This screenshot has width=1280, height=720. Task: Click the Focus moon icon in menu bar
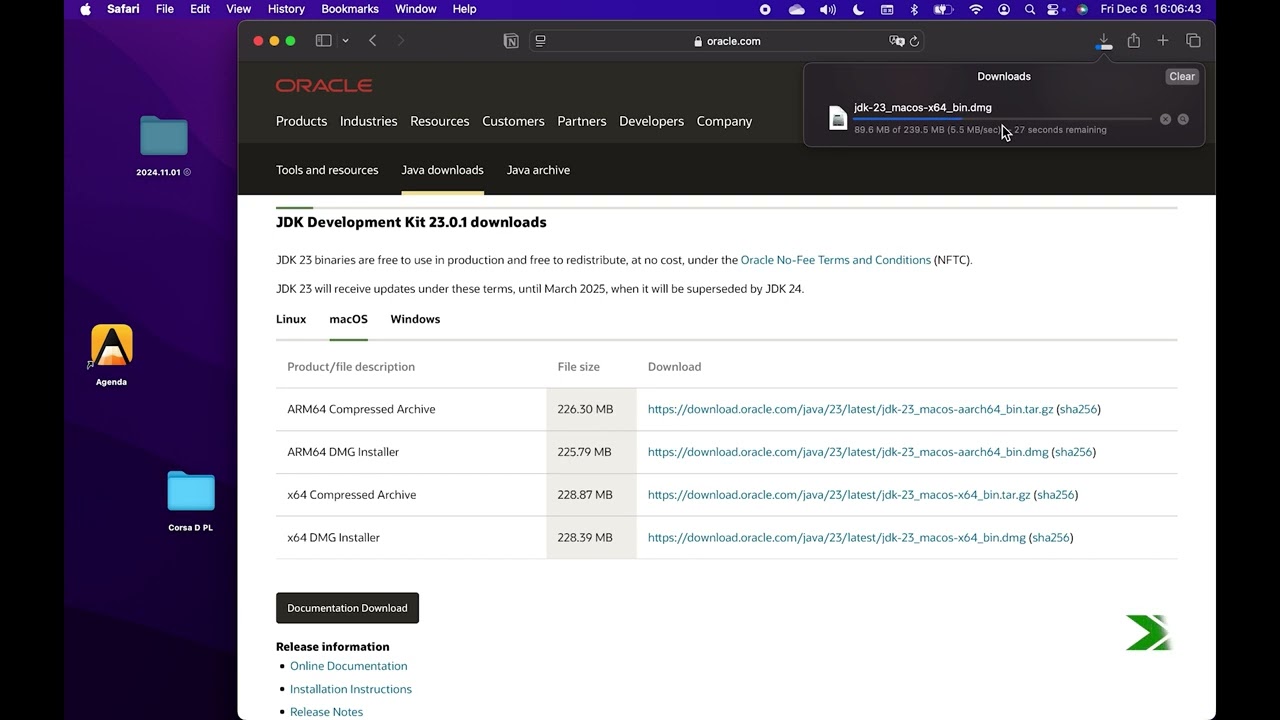pos(858,9)
